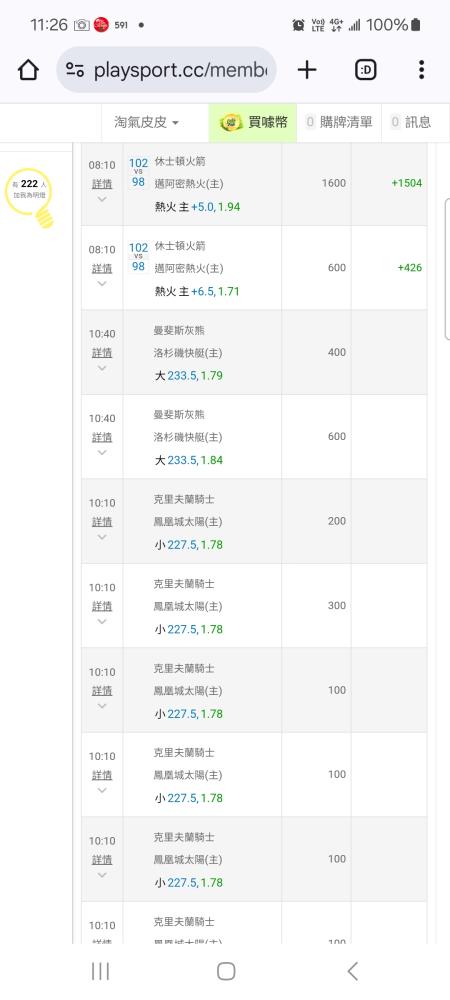The width and height of the screenshot is (450, 1000).
Task: Tap the playsport.cc address bar
Action: [x=166, y=70]
